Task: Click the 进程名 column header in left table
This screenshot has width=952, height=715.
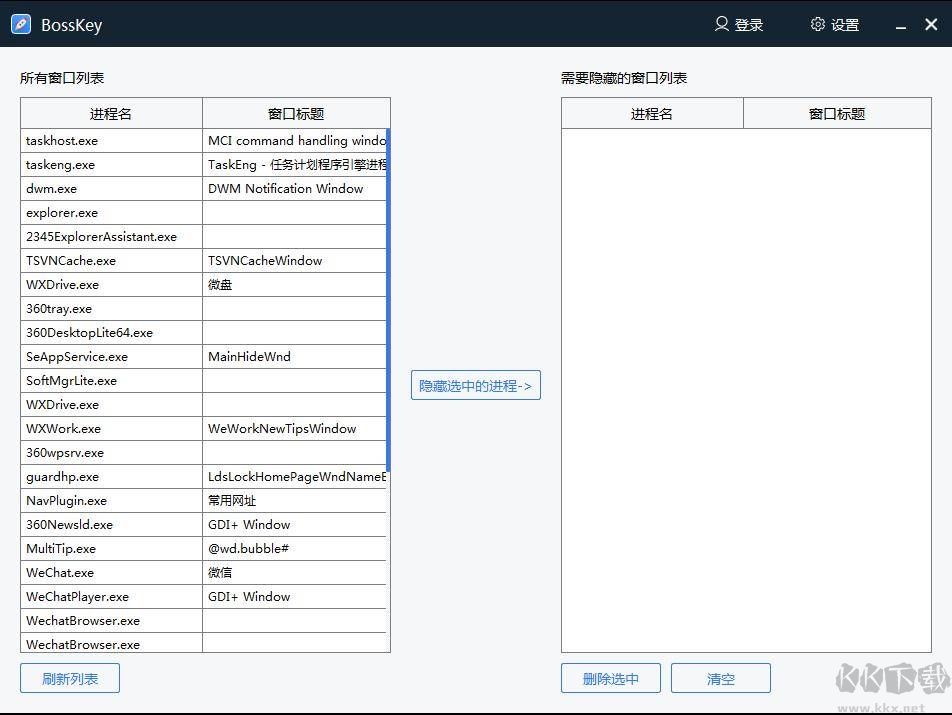Action: point(110,113)
